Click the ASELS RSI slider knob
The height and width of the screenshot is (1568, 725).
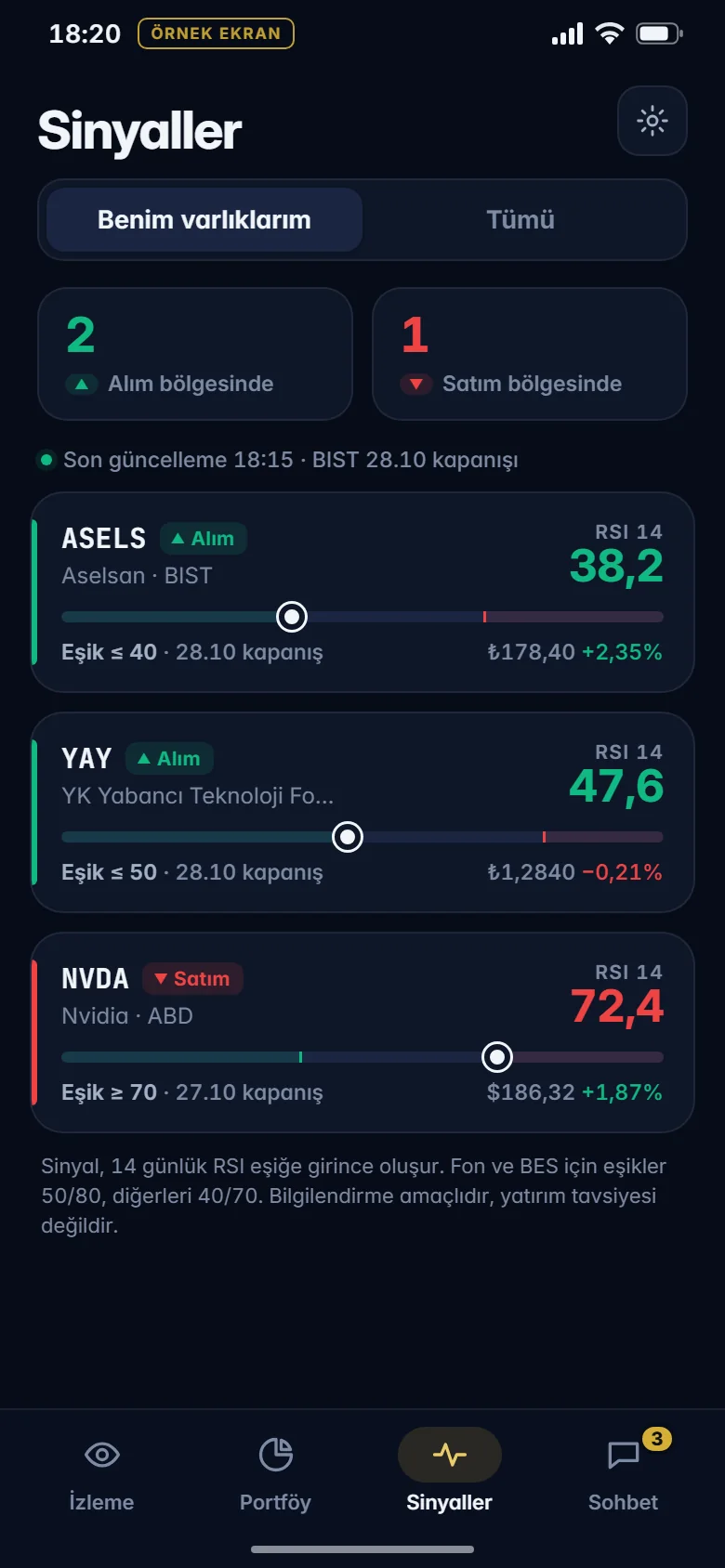[292, 617]
